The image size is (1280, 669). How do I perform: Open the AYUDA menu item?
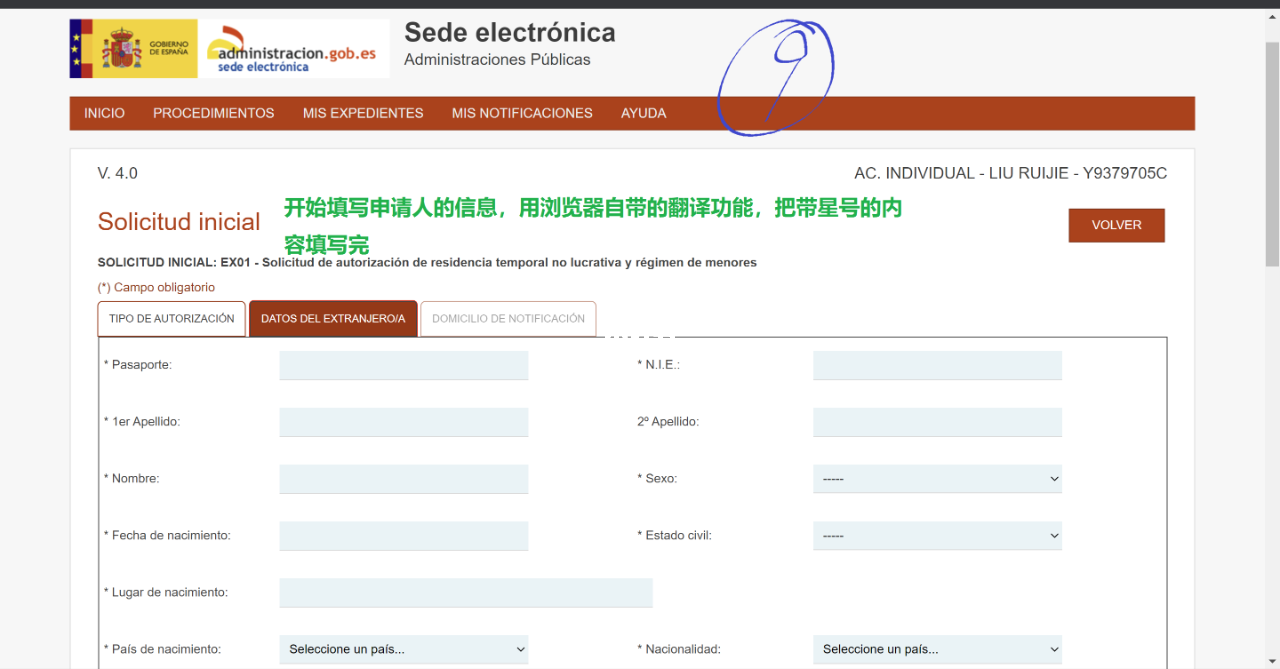(x=643, y=113)
